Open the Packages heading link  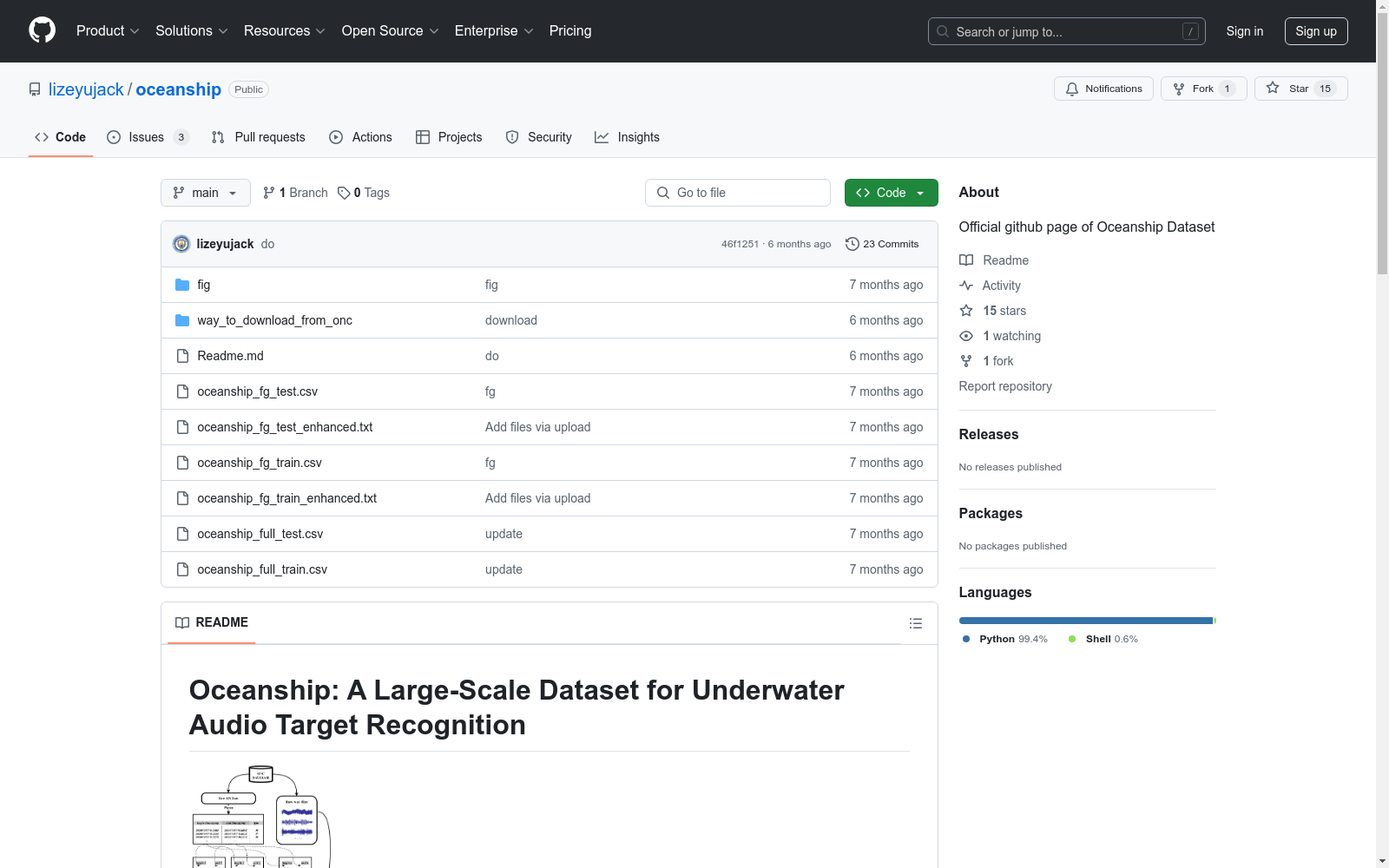click(x=991, y=513)
